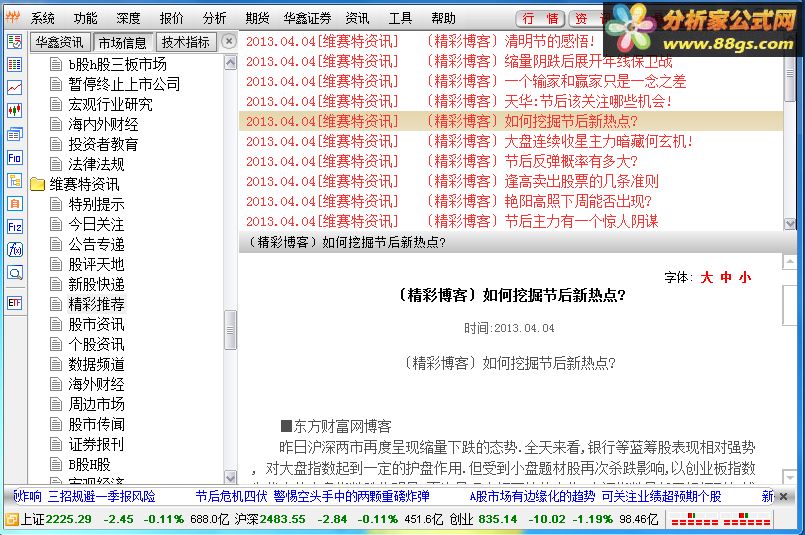Click the quote list with checkmark sidebar icon
The image size is (805, 535).
pos(14,42)
